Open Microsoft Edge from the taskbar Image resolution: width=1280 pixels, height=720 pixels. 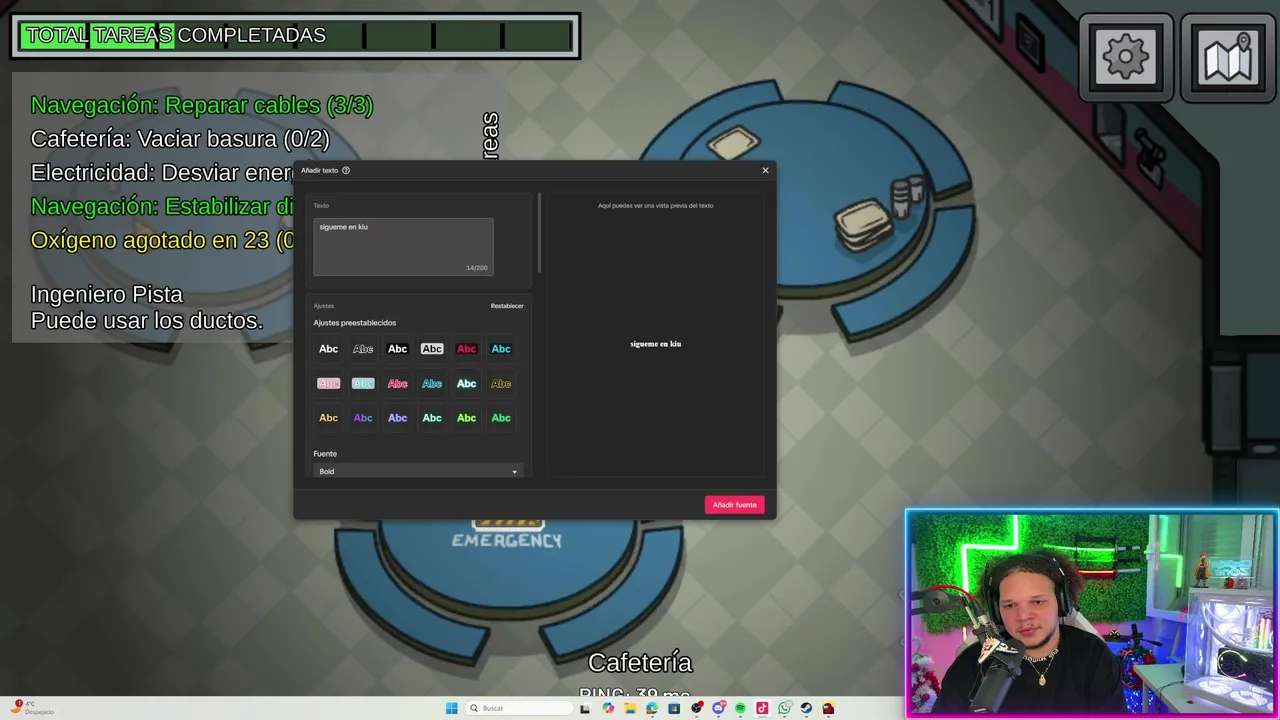[652, 708]
